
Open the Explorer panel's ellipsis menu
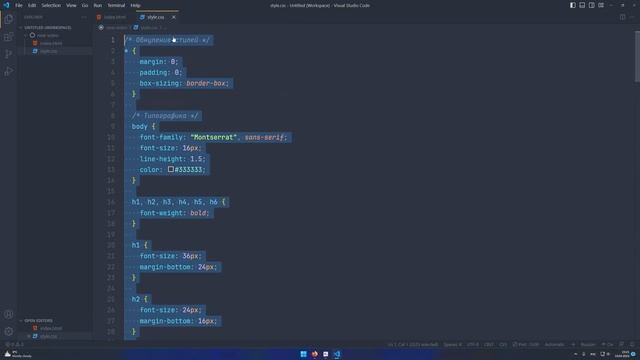[x=84, y=17]
